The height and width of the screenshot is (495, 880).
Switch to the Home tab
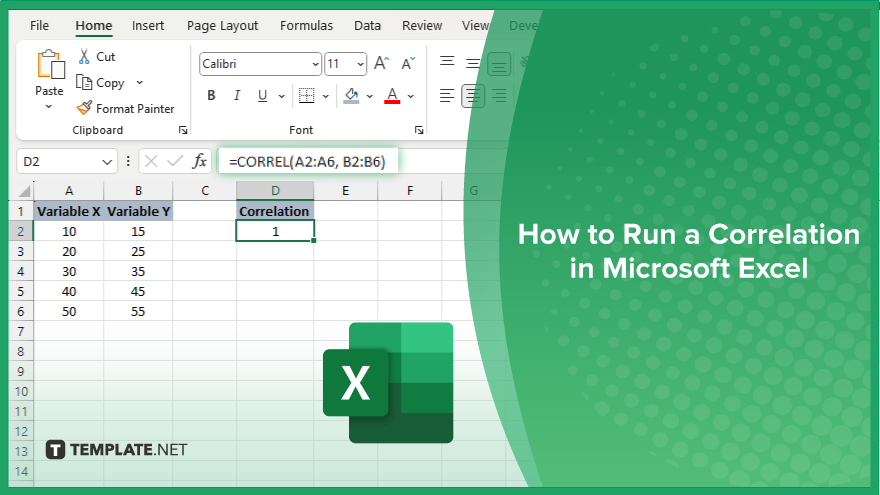[x=94, y=26]
